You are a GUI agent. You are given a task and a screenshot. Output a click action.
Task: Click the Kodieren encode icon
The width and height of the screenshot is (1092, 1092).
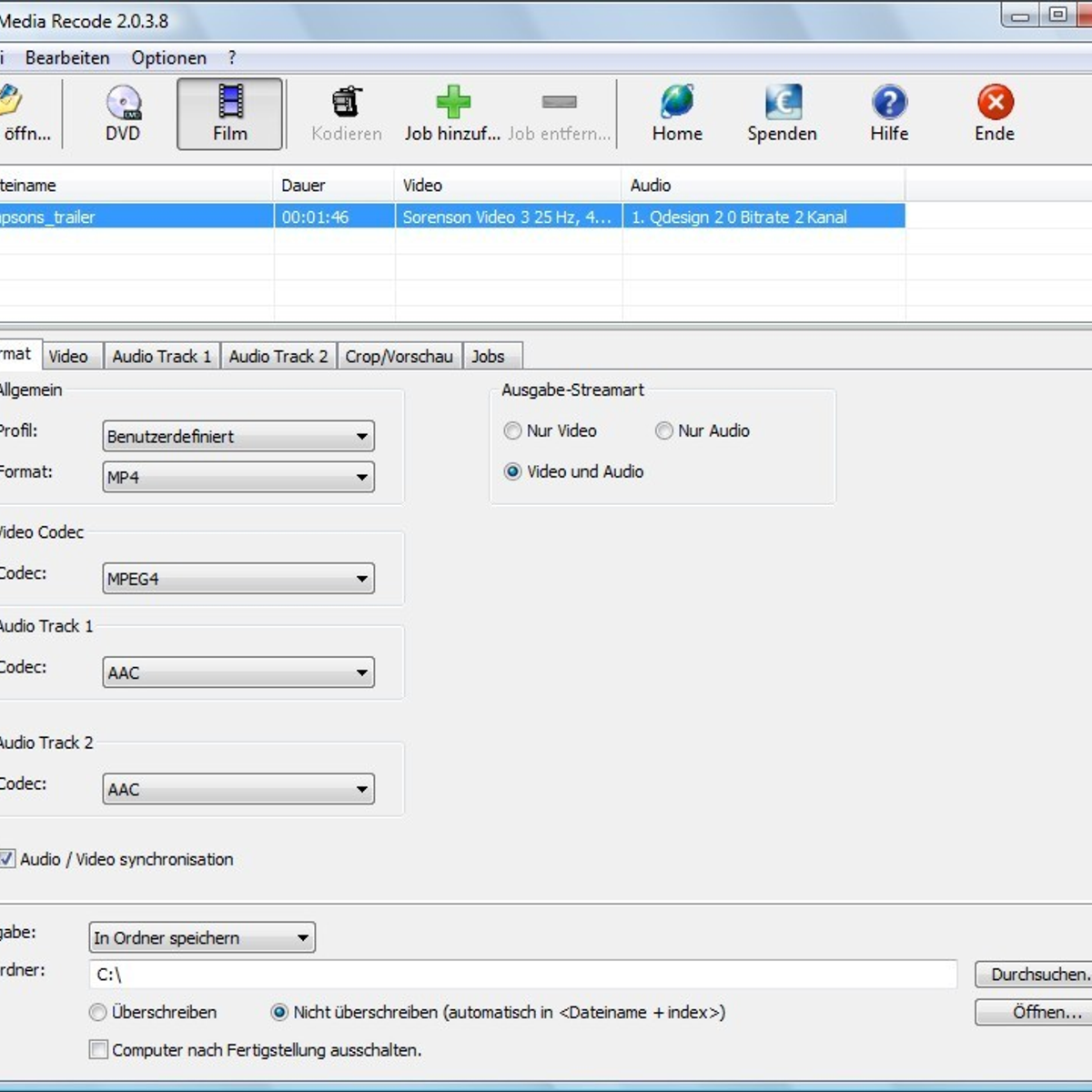(x=346, y=102)
